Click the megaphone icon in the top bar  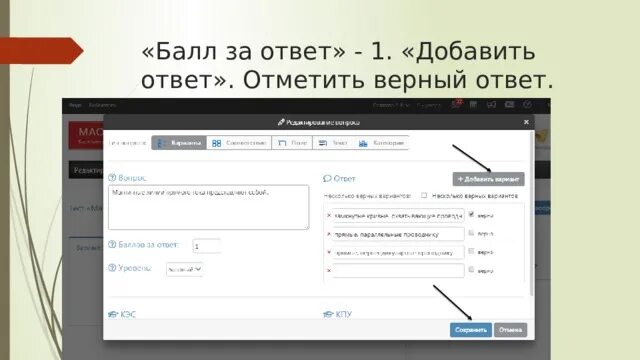pos(491,104)
